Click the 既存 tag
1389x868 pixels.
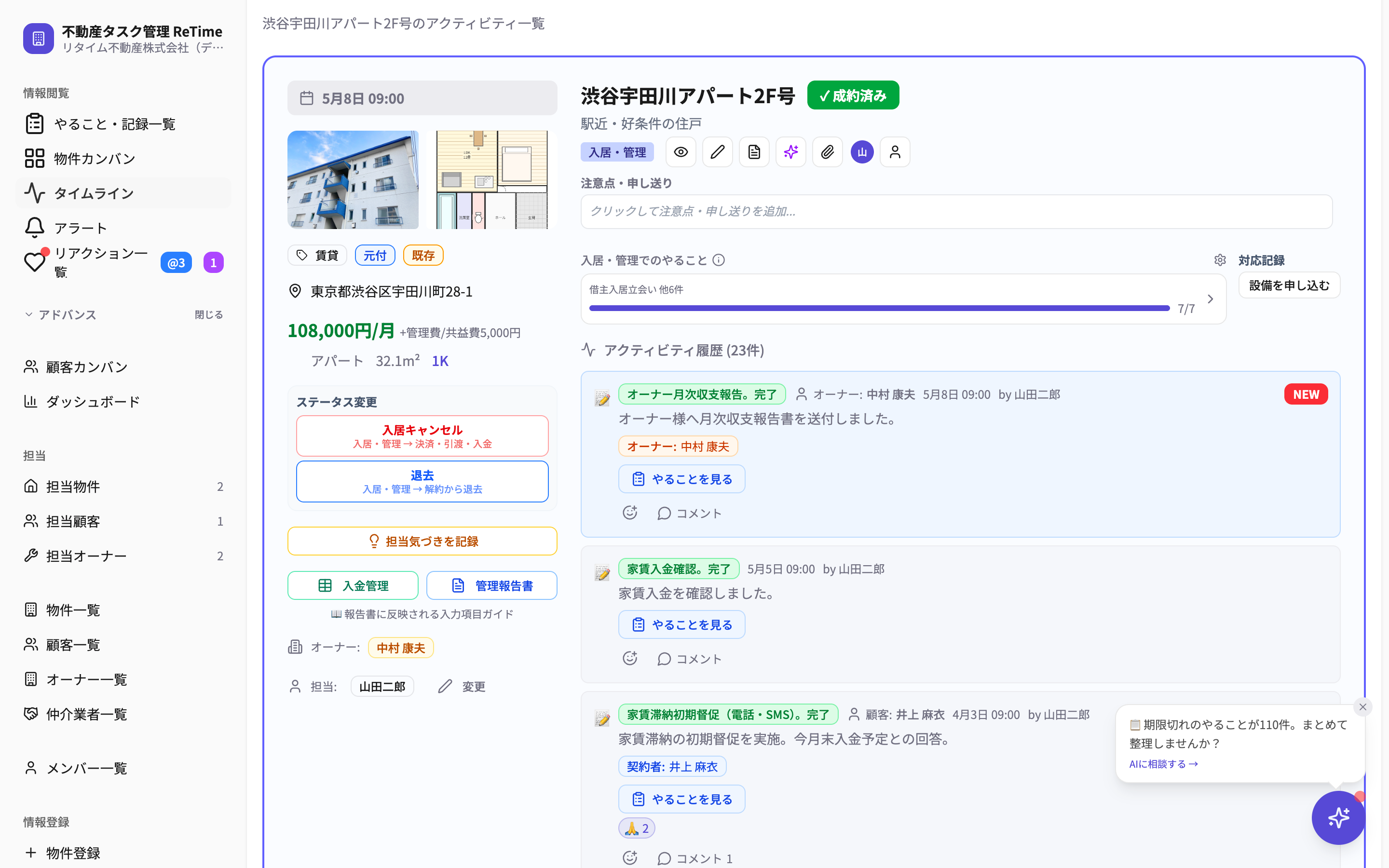coord(423,256)
